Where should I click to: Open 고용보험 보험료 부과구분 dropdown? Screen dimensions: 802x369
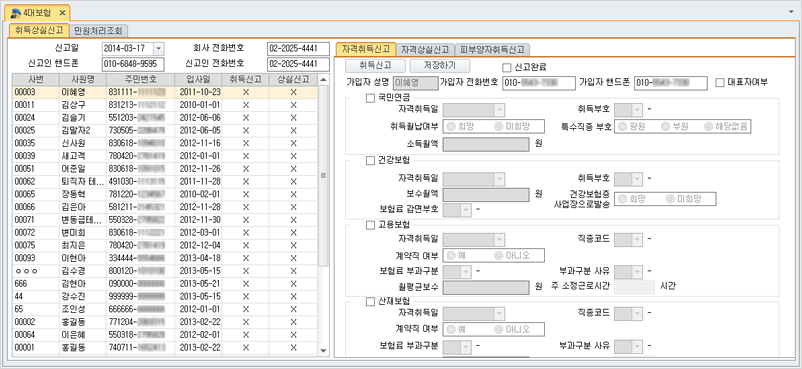click(x=465, y=271)
